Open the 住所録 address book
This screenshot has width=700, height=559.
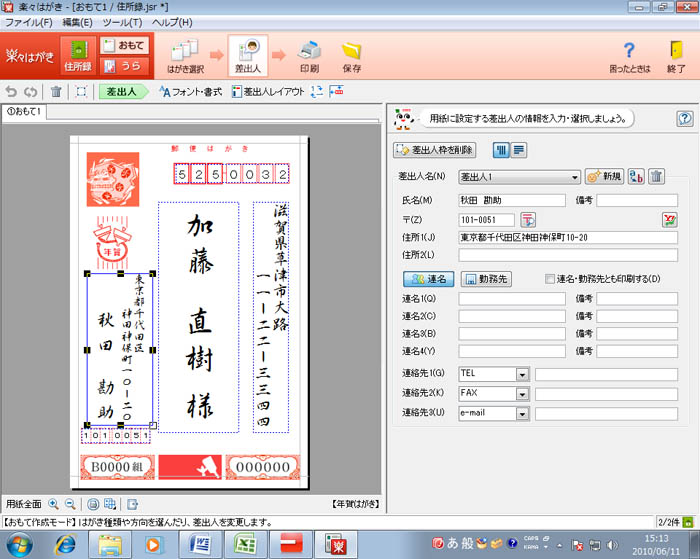coord(78,56)
